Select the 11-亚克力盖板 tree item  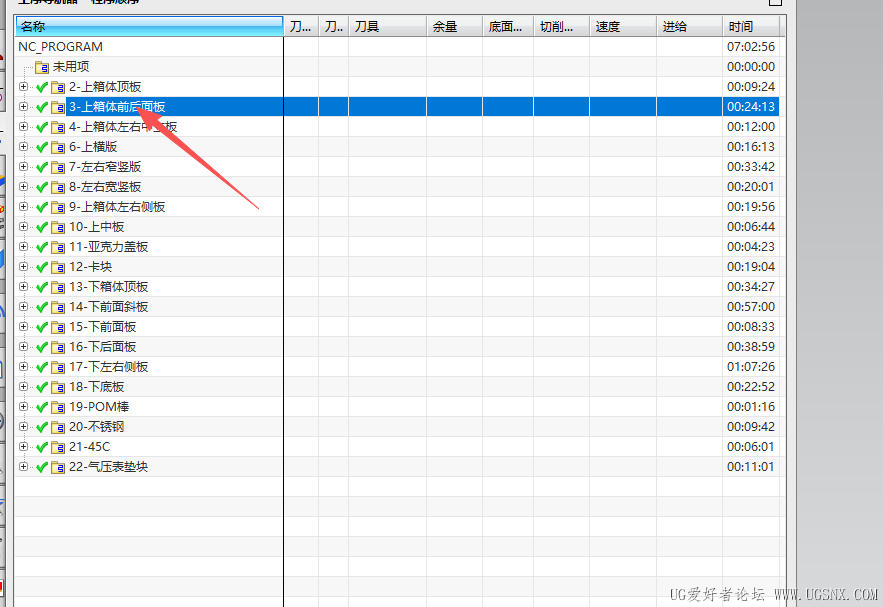[x=109, y=247]
